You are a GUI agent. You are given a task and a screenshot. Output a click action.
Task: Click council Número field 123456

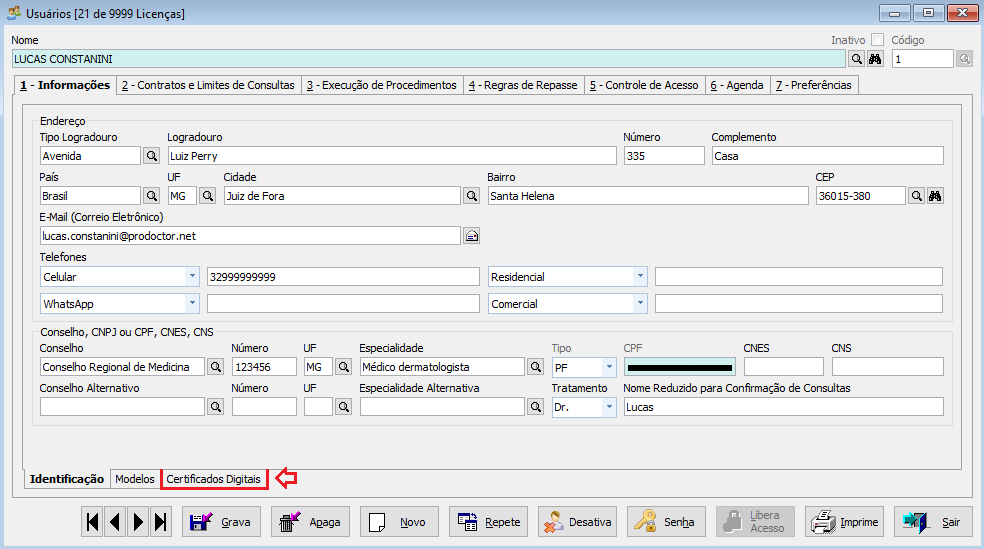(x=264, y=367)
